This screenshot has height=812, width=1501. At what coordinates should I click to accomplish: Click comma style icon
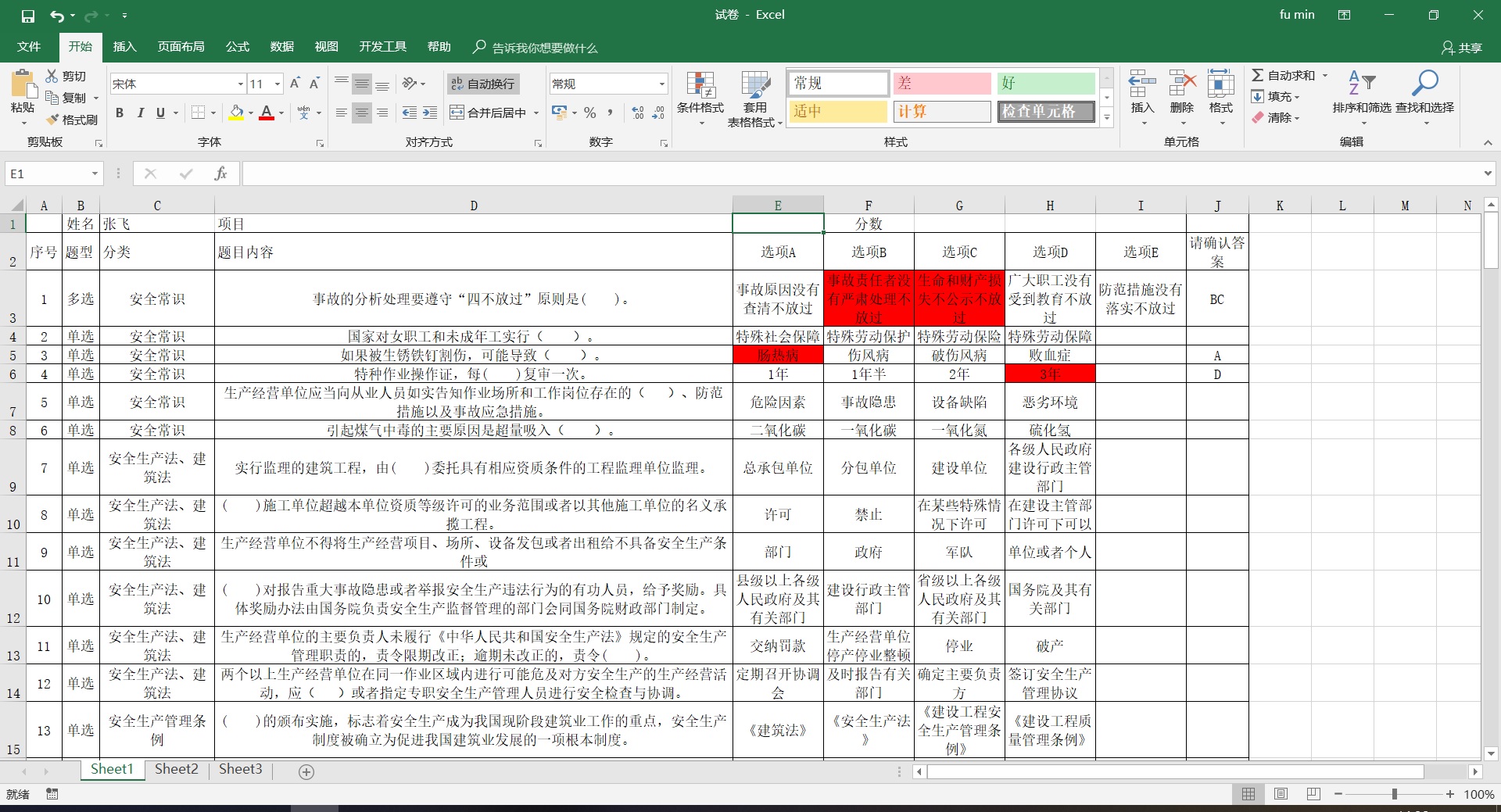[x=610, y=113]
